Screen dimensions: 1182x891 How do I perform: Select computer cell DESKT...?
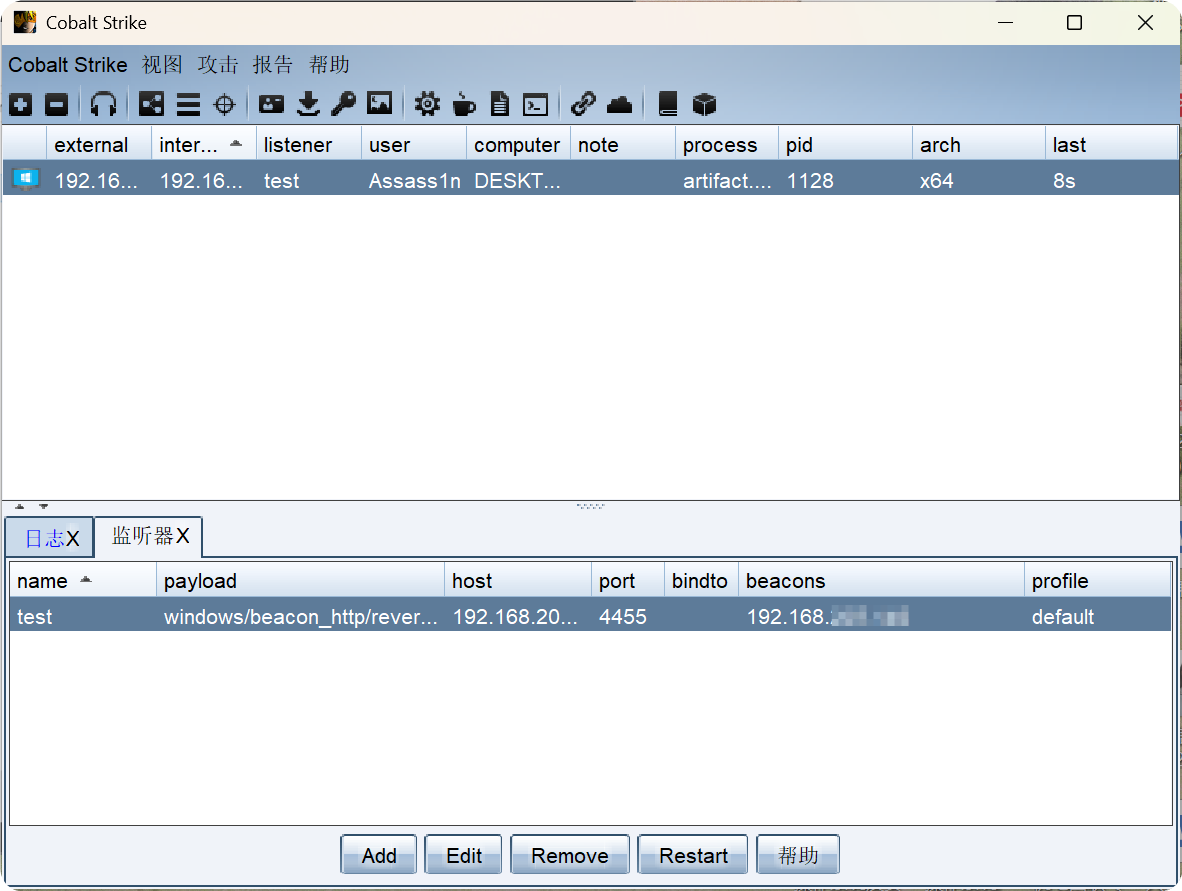(519, 181)
